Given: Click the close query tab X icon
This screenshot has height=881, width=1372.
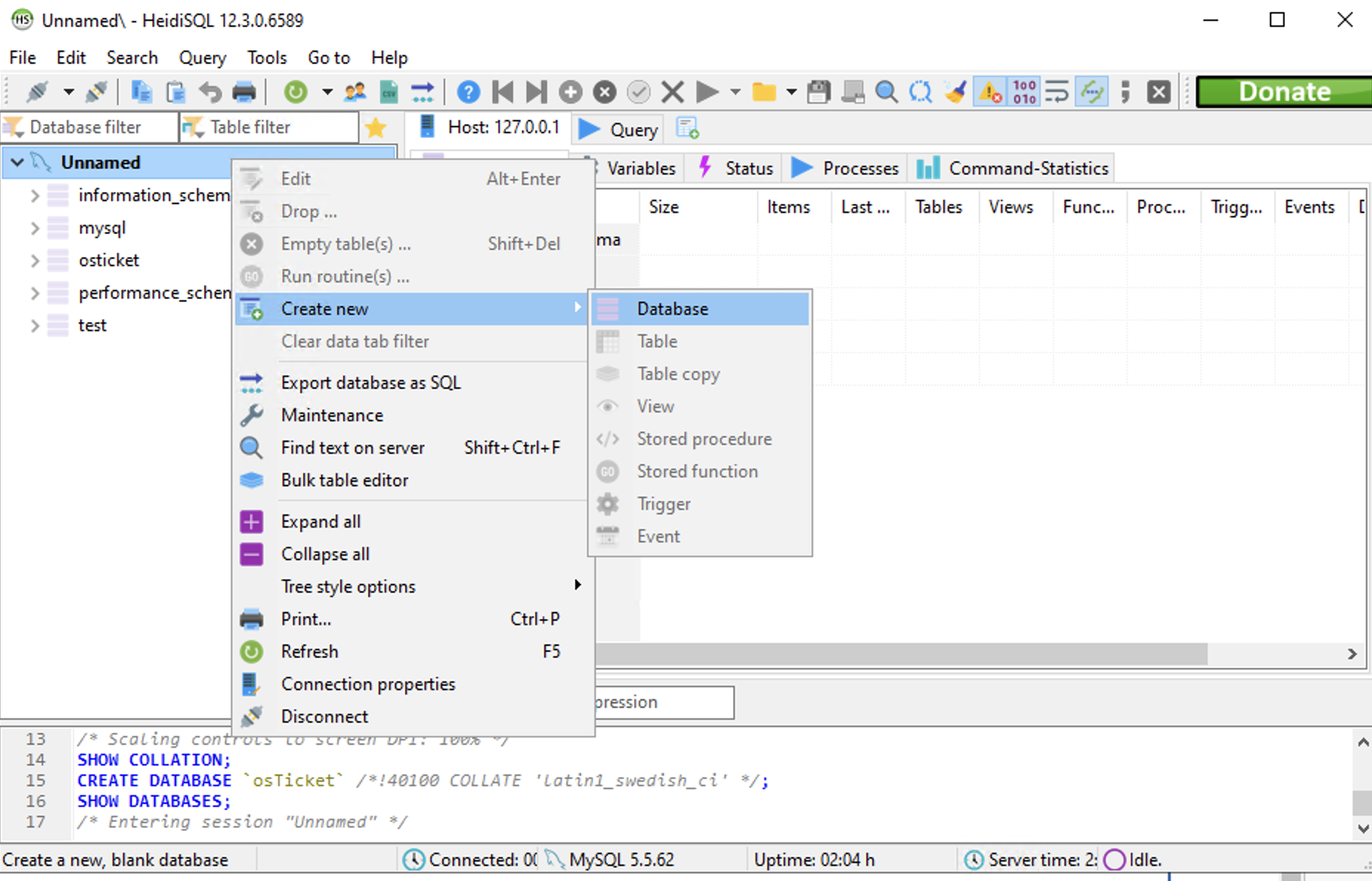Looking at the screenshot, I should point(1159,92).
